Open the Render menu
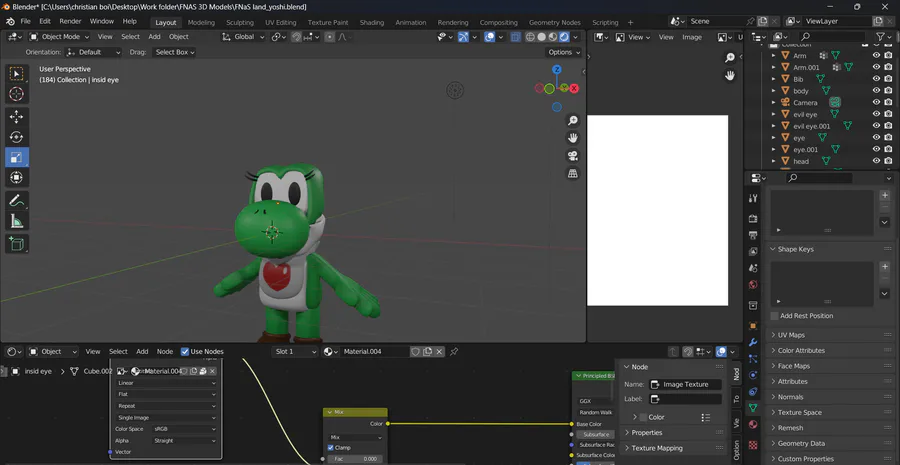Viewport: 900px width, 465px height. point(70,21)
